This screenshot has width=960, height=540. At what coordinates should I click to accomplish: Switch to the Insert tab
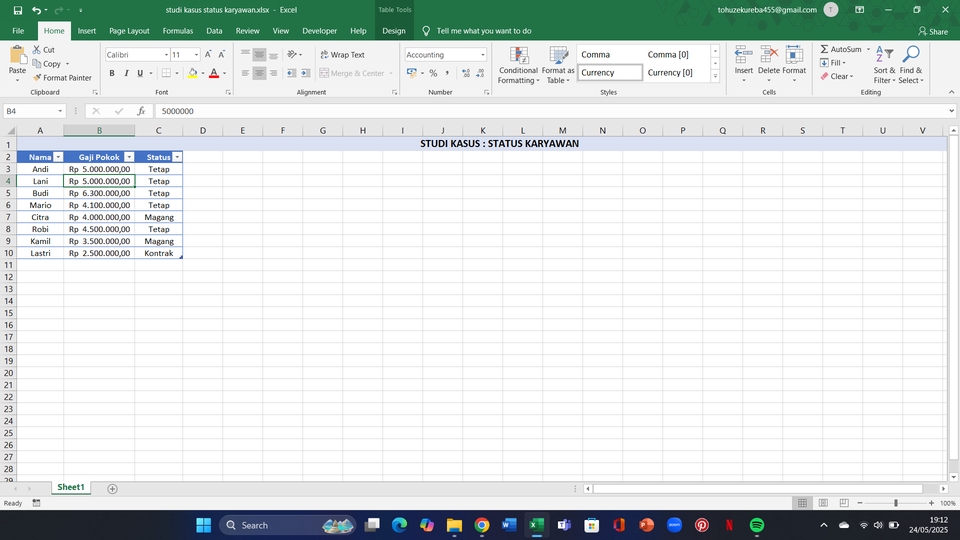click(86, 31)
